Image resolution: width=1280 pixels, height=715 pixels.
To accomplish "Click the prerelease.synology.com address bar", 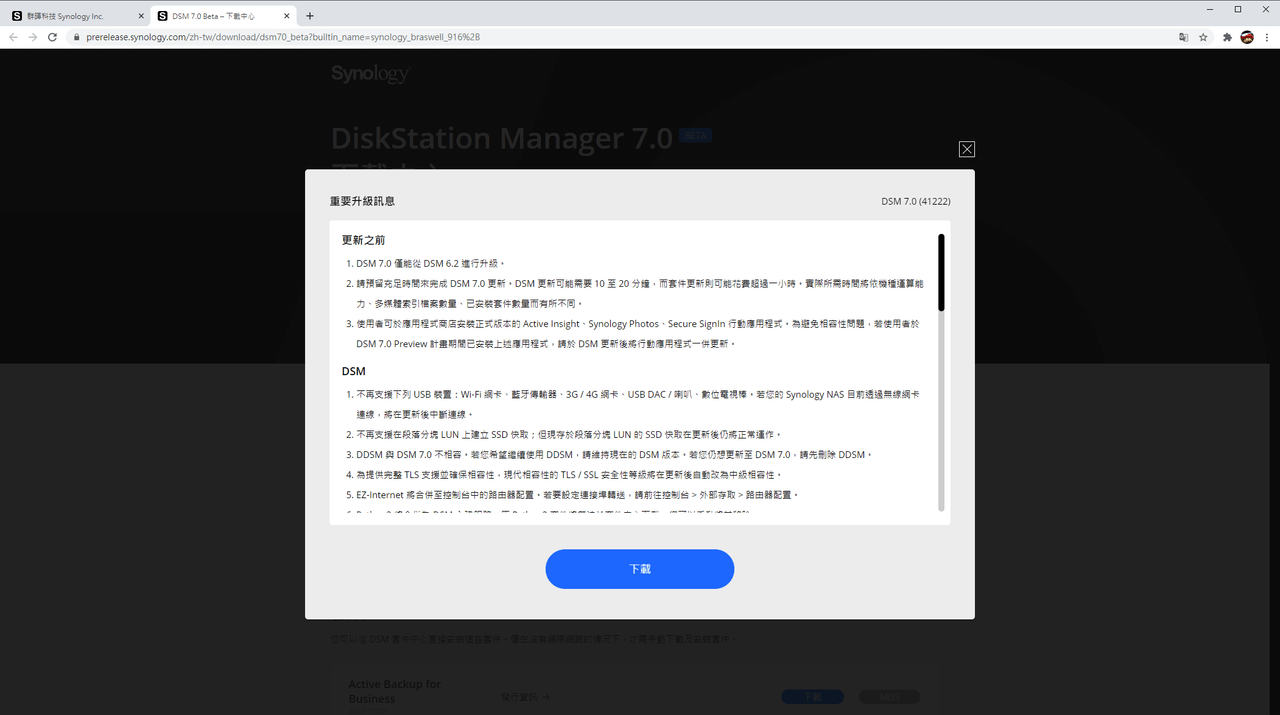I will [620, 37].
